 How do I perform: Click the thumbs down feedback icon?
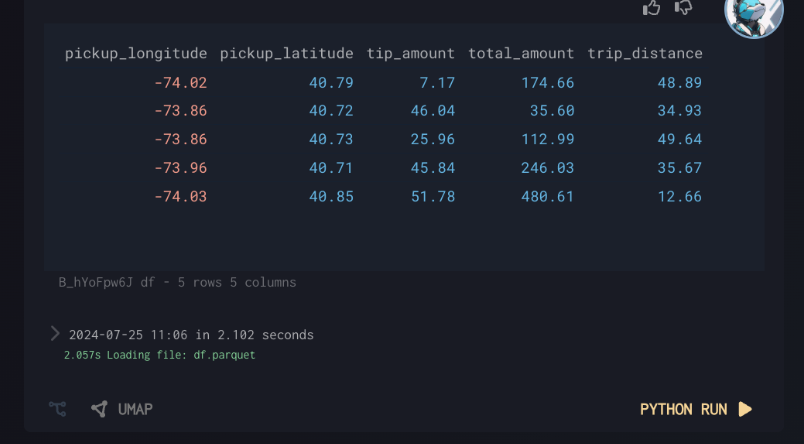tap(684, 7)
